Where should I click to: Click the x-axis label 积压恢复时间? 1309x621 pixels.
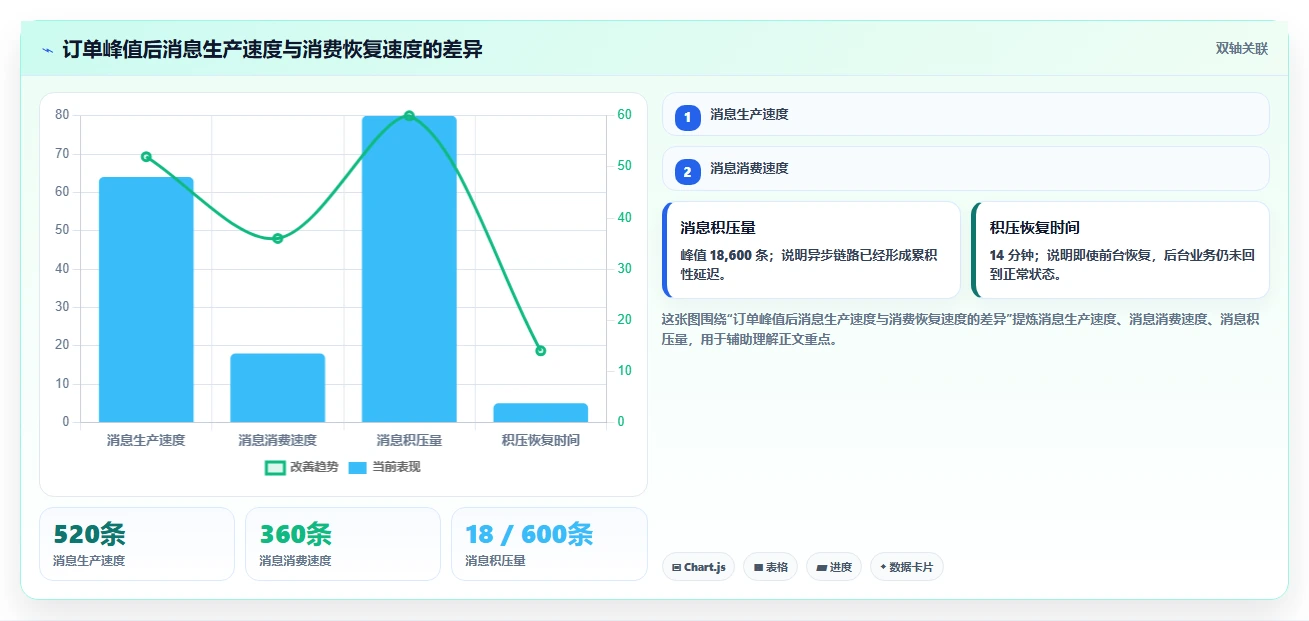tap(541, 440)
